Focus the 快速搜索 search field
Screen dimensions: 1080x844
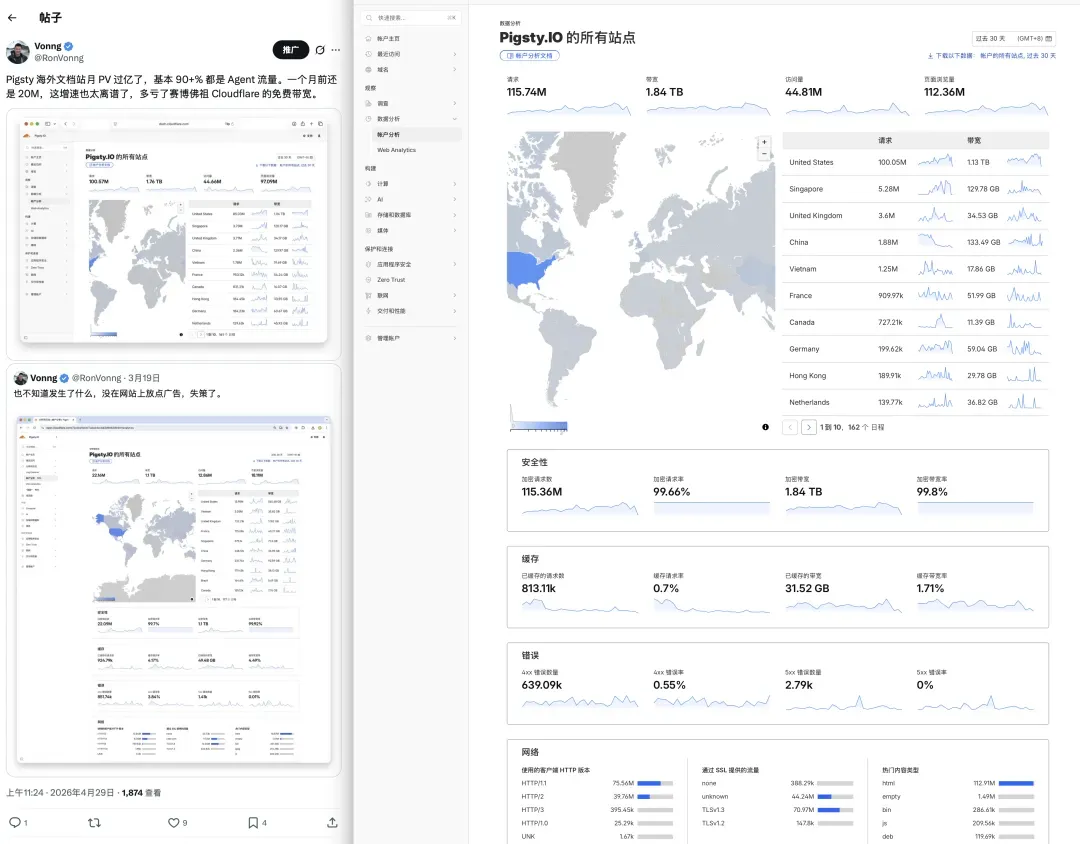[412, 18]
